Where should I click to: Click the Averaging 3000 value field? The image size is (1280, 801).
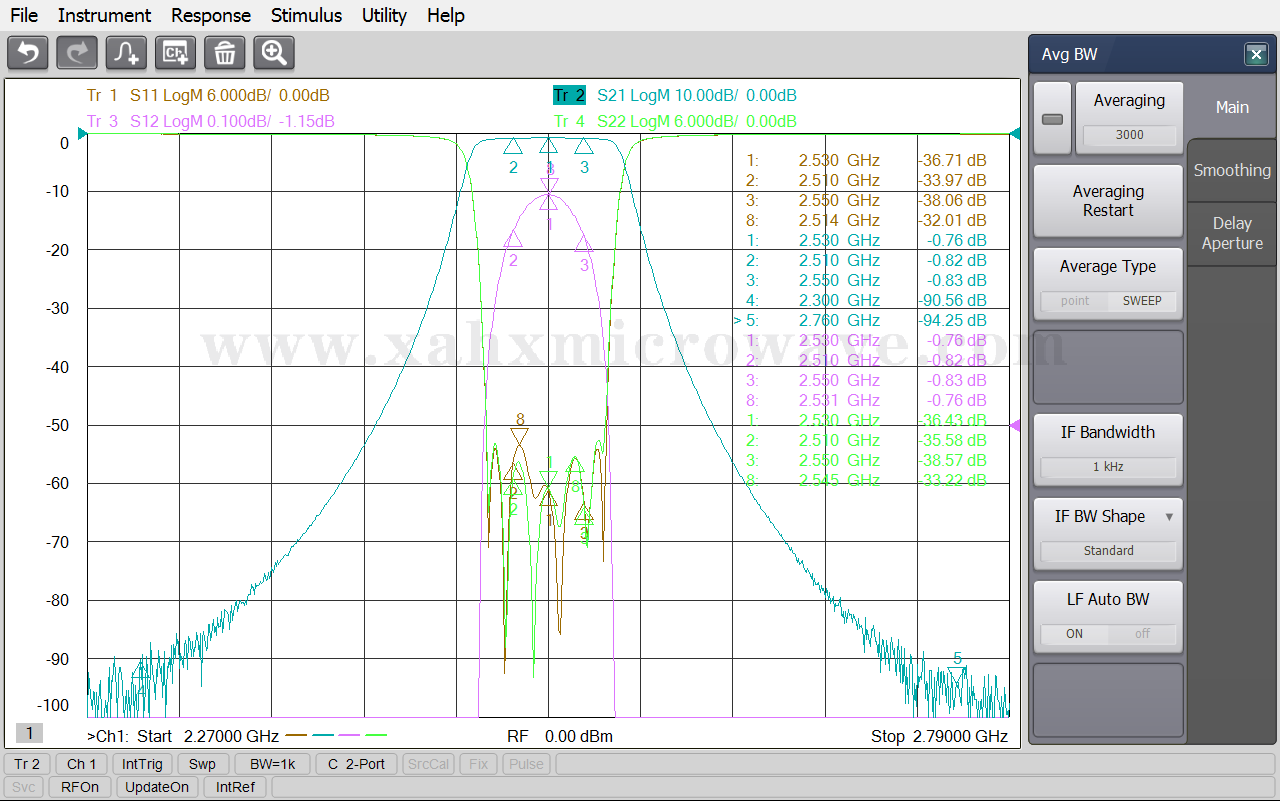1129,135
